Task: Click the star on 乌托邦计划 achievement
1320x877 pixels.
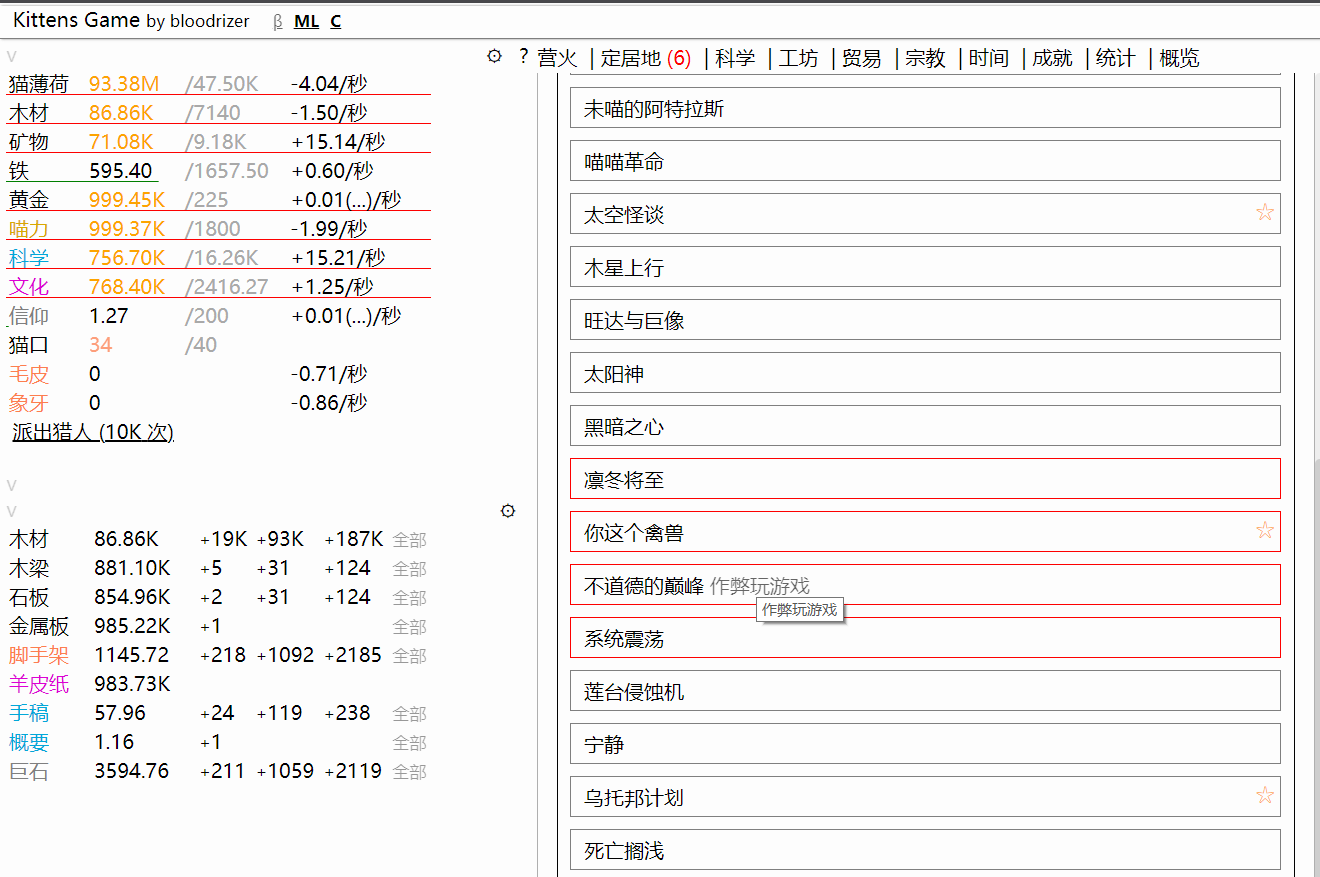Action: tap(1265, 795)
